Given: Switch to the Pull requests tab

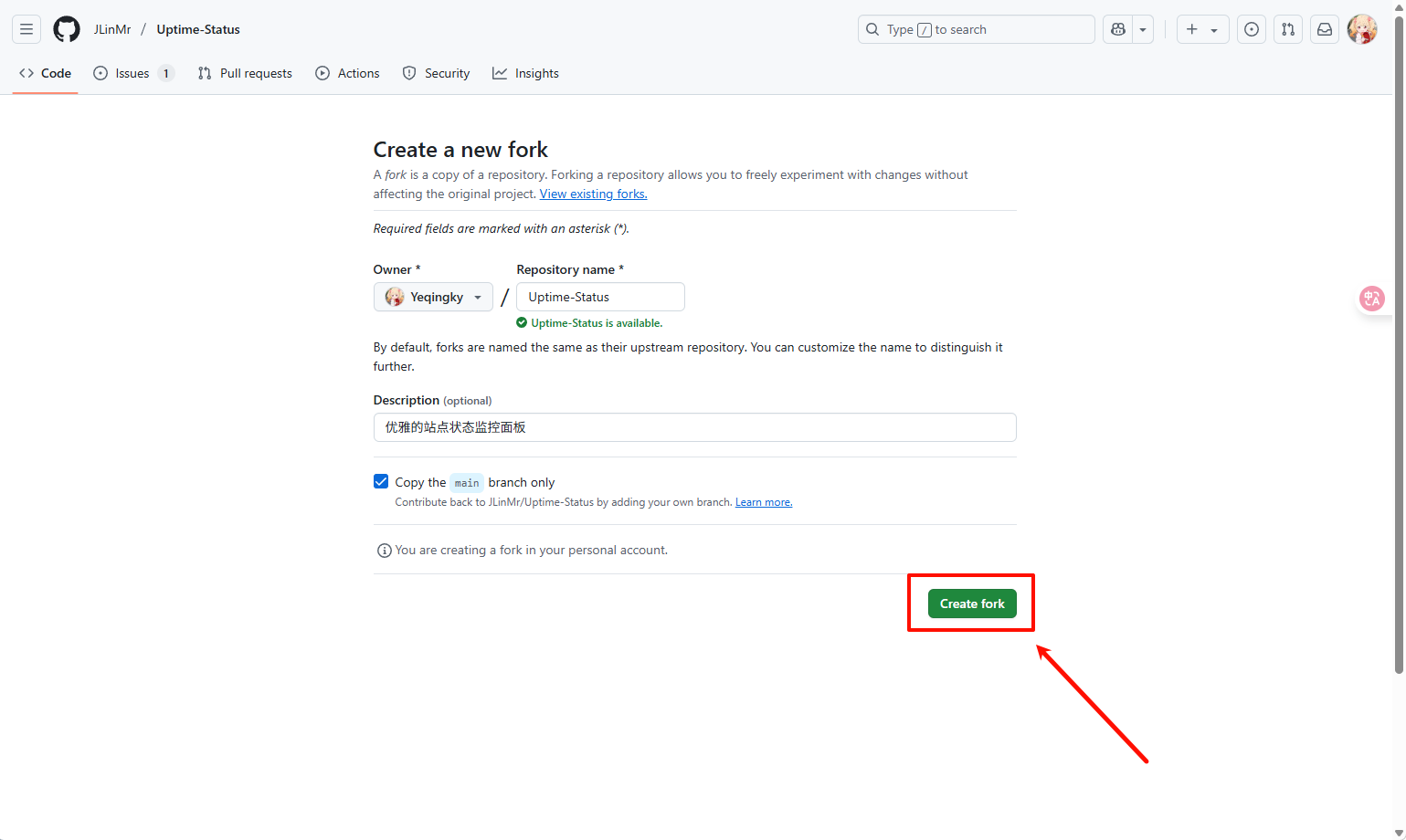Looking at the screenshot, I should point(245,73).
